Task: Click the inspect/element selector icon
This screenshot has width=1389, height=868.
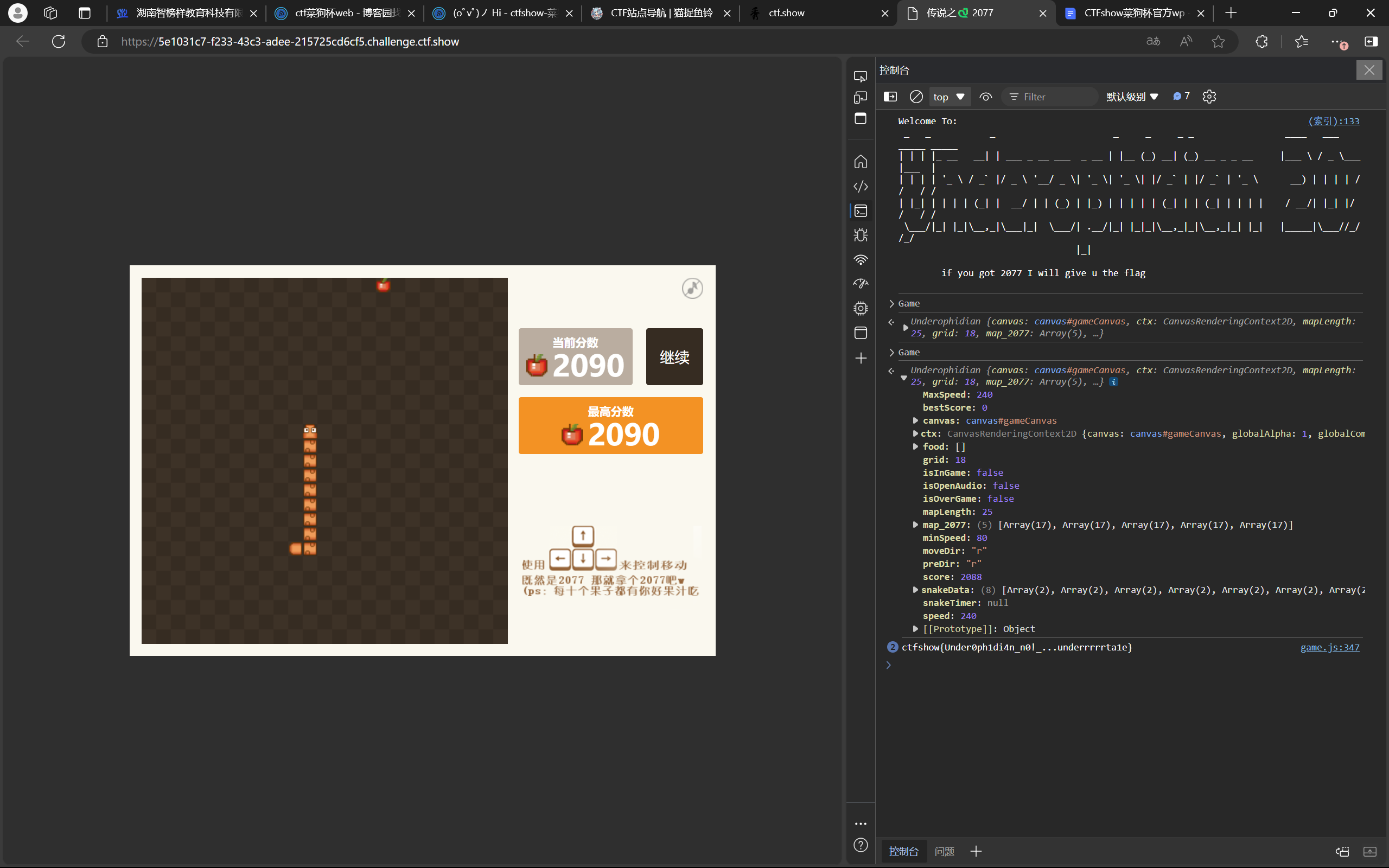Action: coord(860,74)
